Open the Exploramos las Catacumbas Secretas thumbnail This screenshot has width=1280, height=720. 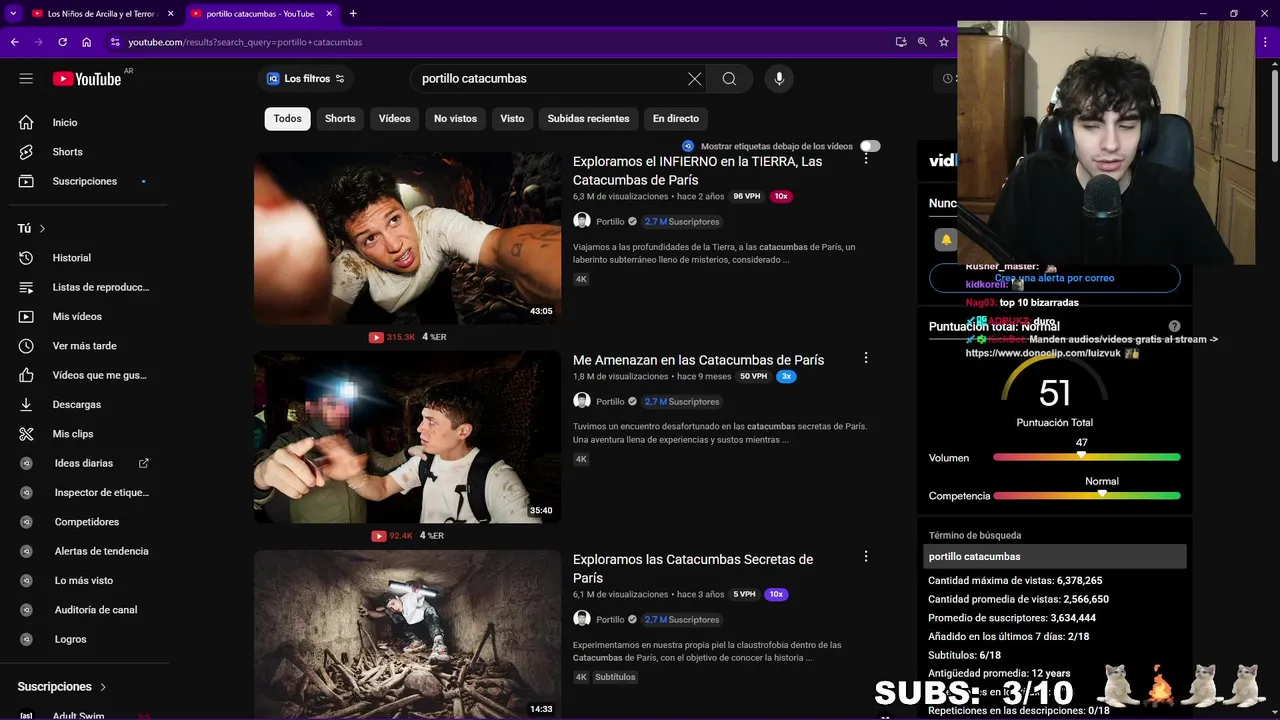tap(407, 634)
